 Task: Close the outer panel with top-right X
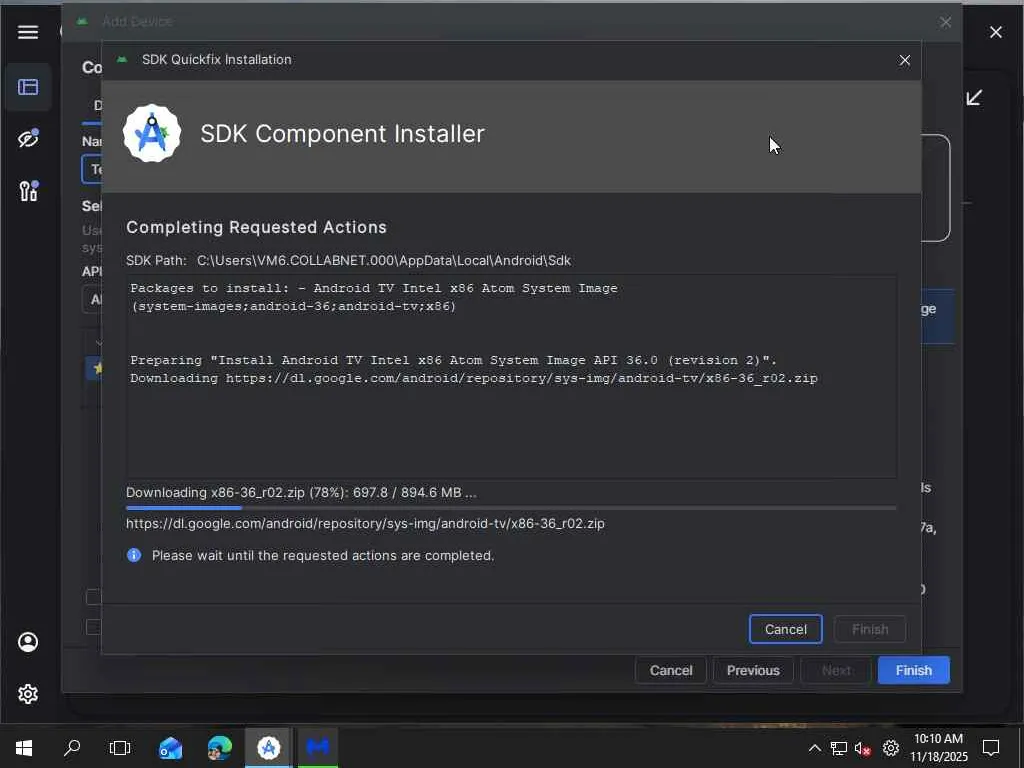pos(995,32)
